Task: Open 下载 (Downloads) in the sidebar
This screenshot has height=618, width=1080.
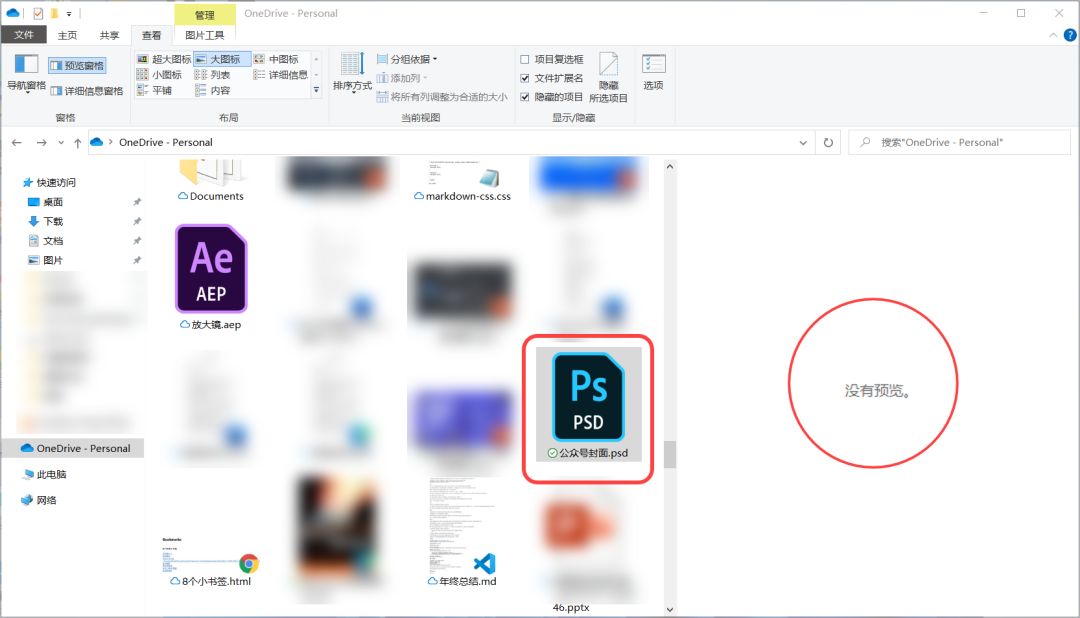Action: pos(45,221)
